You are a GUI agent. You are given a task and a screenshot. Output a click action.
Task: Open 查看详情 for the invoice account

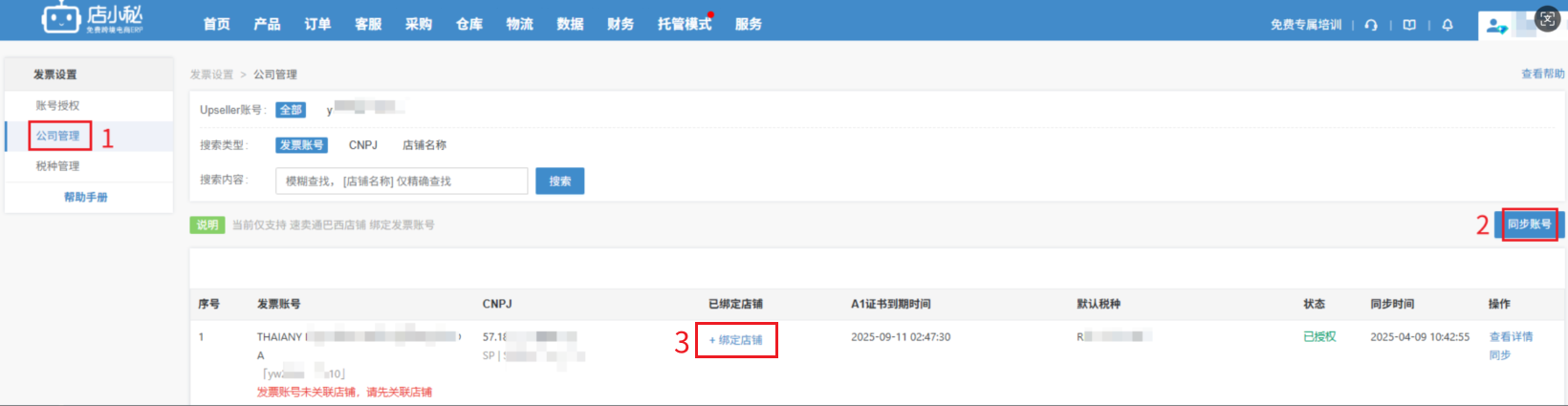(1511, 337)
